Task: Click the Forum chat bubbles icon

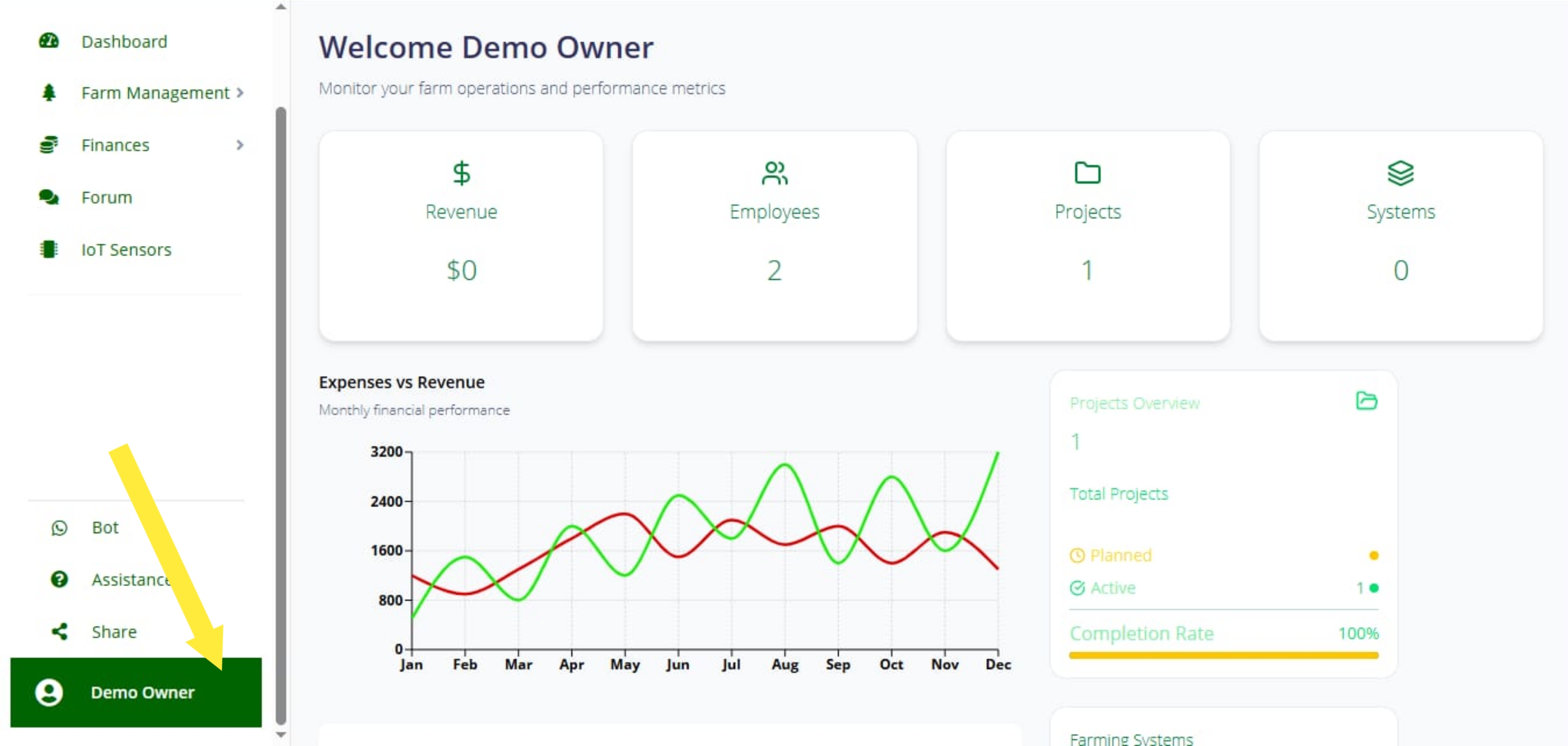Action: tap(49, 197)
